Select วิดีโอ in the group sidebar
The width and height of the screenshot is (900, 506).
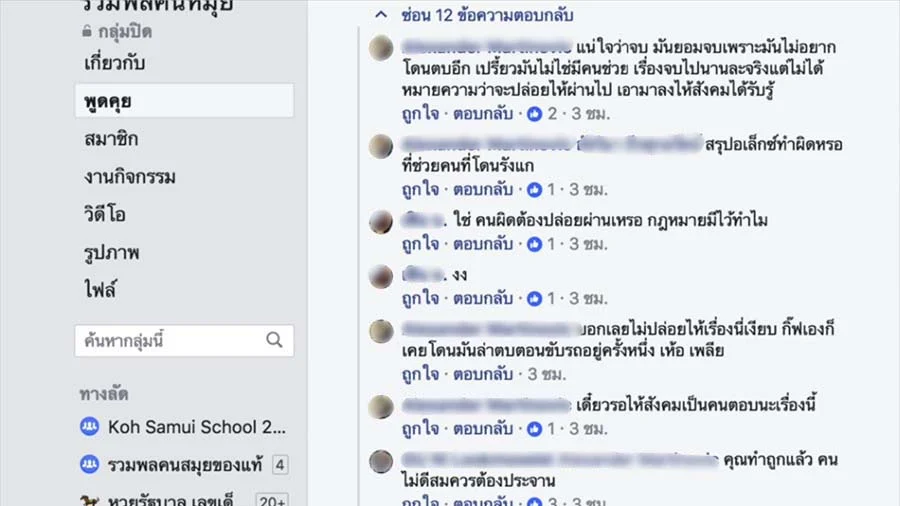click(104, 215)
